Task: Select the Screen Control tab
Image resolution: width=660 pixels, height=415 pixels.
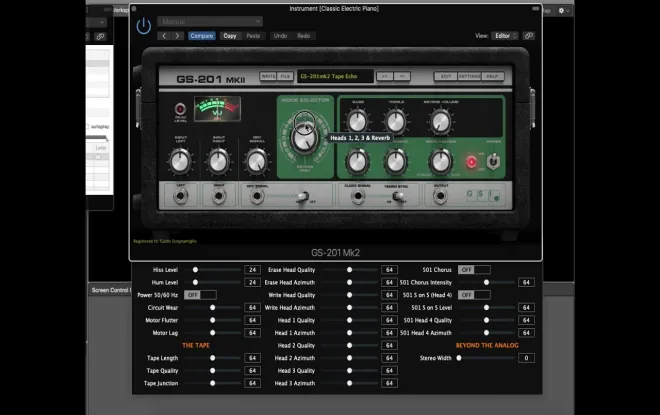Action: coord(111,290)
